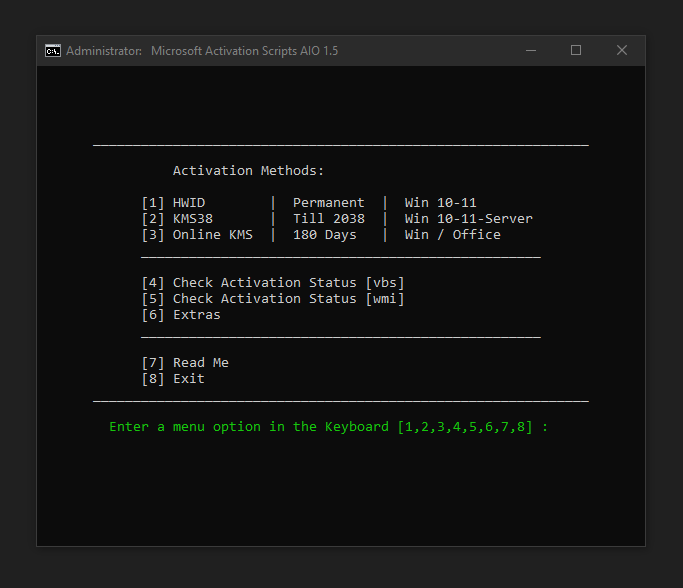This screenshot has width=683, height=588.
Task: Maximize the console window
Action: (576, 51)
